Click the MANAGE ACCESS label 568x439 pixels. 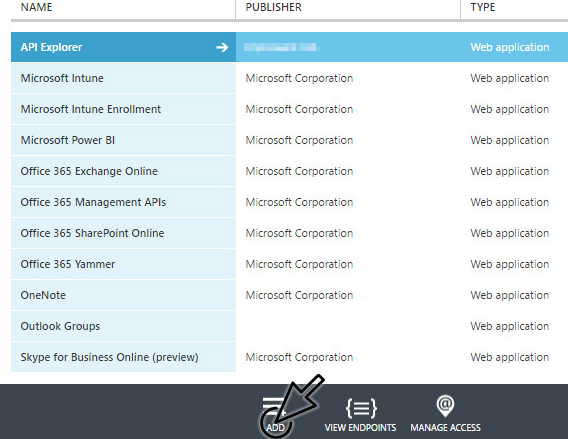coord(446,428)
